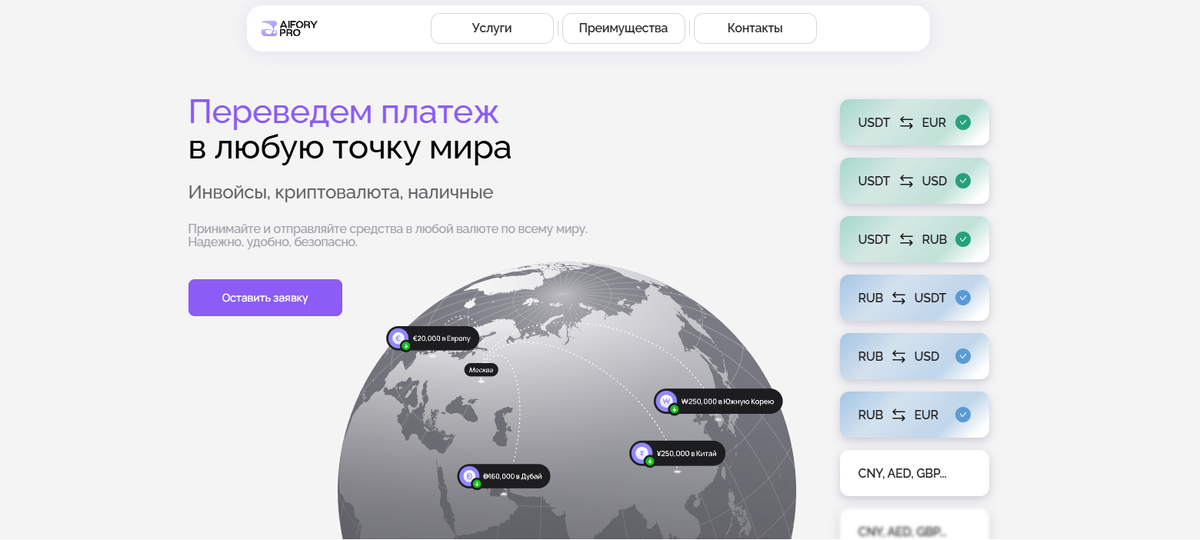Viewport: 1200px width, 540px height.
Task: Click swap arrows icon on RUB USD card
Action: (898, 356)
